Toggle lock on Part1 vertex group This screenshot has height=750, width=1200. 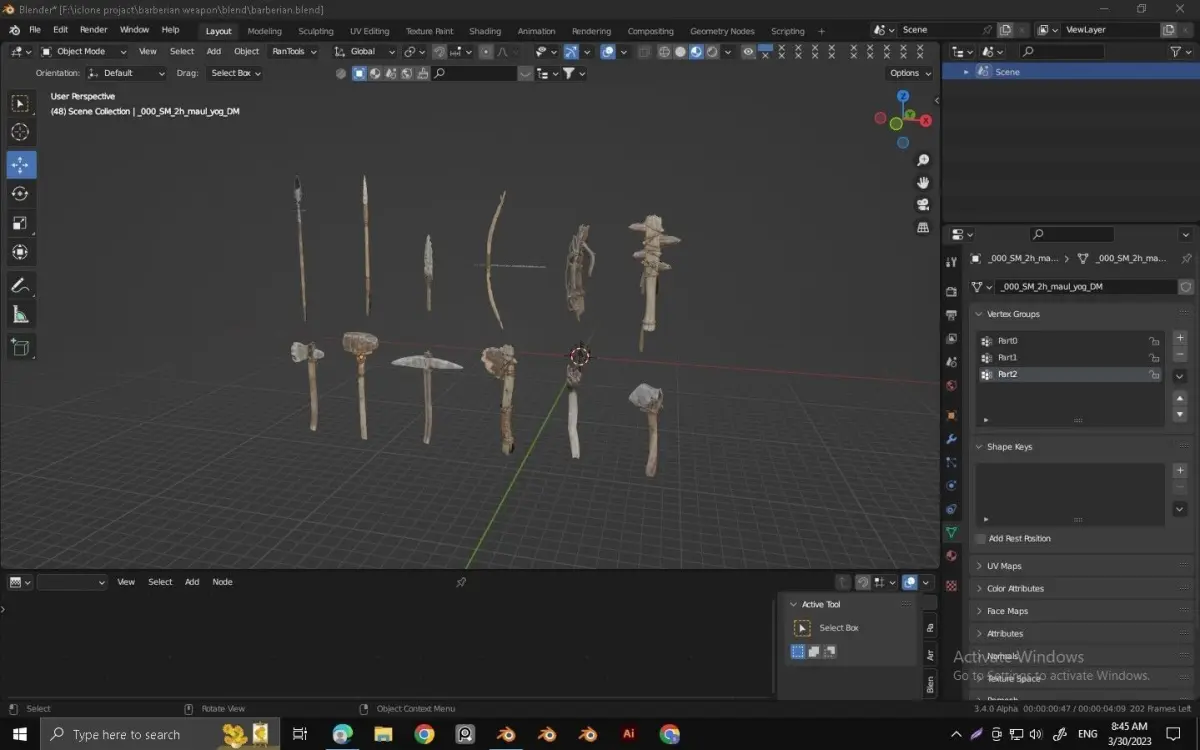[x=1154, y=357]
